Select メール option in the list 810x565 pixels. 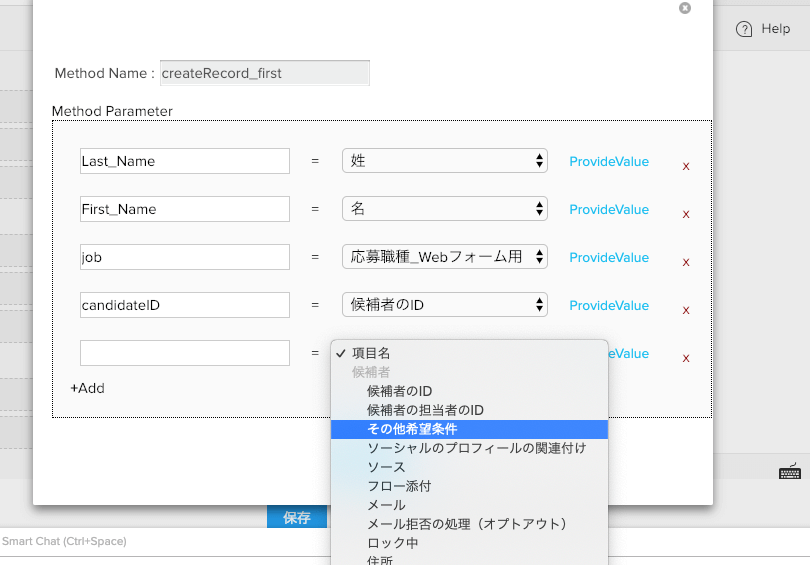(386, 505)
